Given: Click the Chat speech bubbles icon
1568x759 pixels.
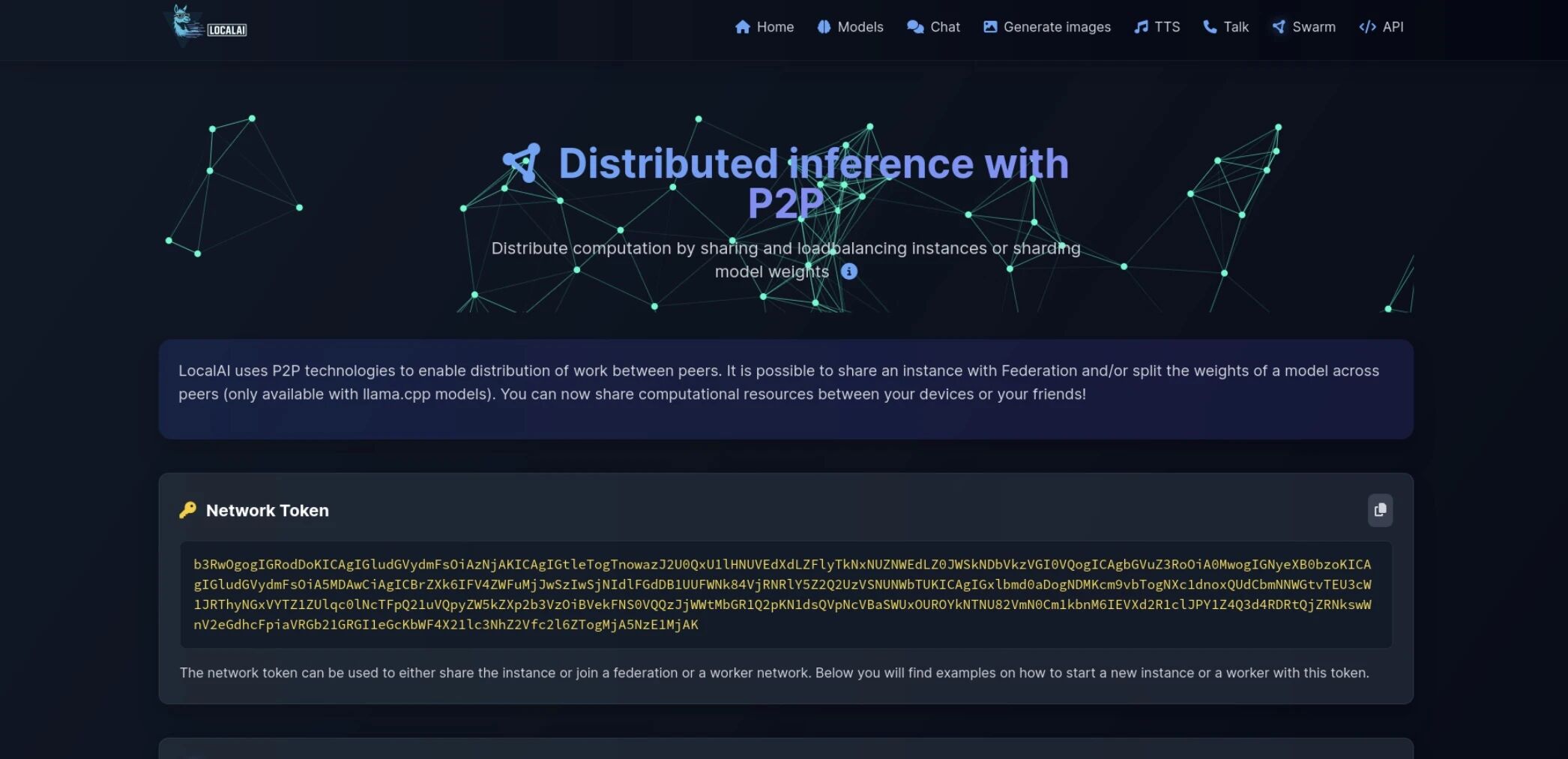Looking at the screenshot, I should tap(914, 27).
